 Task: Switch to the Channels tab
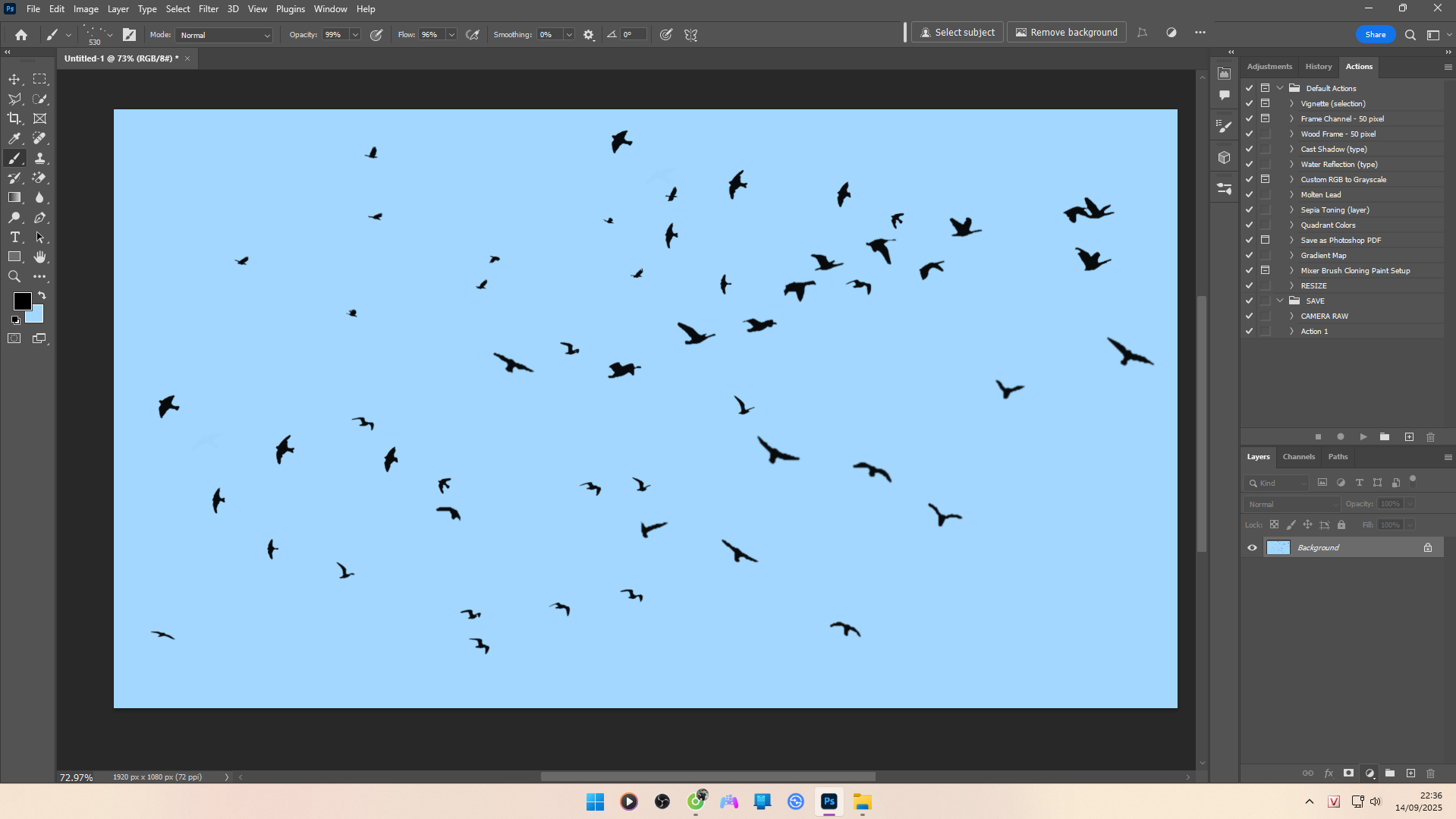[1298, 456]
